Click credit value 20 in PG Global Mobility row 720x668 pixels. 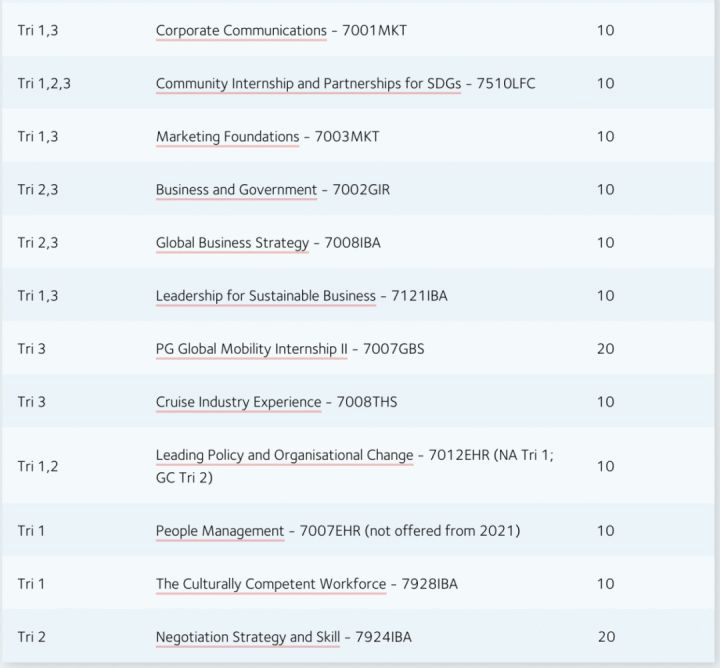tap(605, 349)
